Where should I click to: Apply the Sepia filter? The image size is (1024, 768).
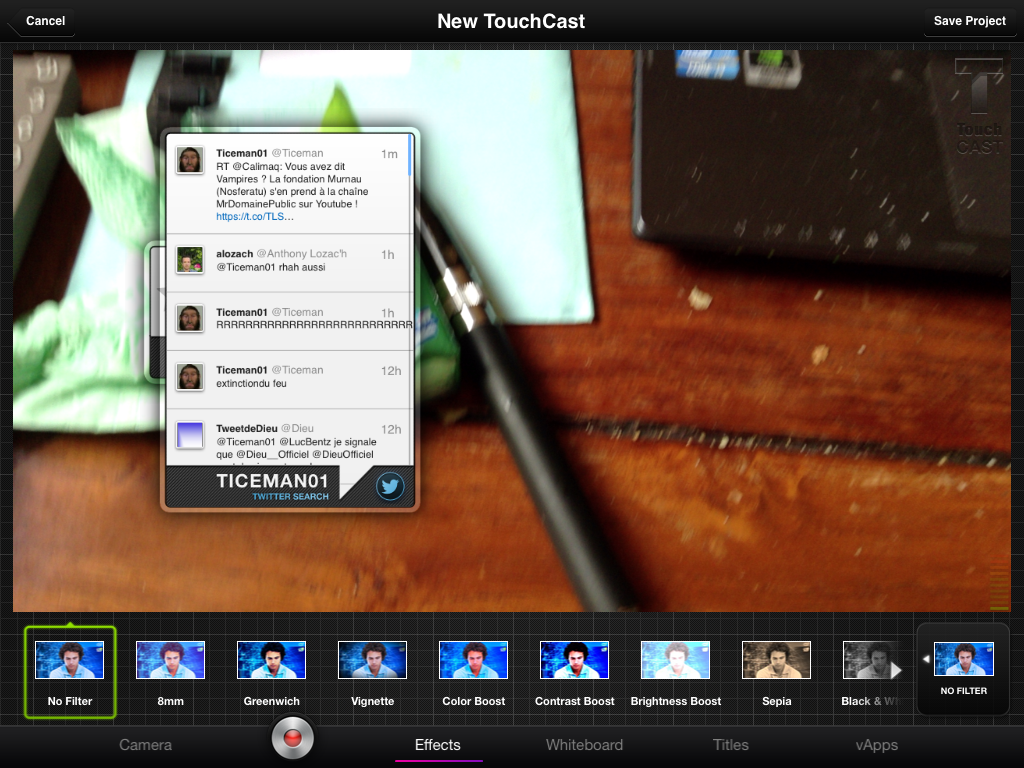(x=776, y=660)
